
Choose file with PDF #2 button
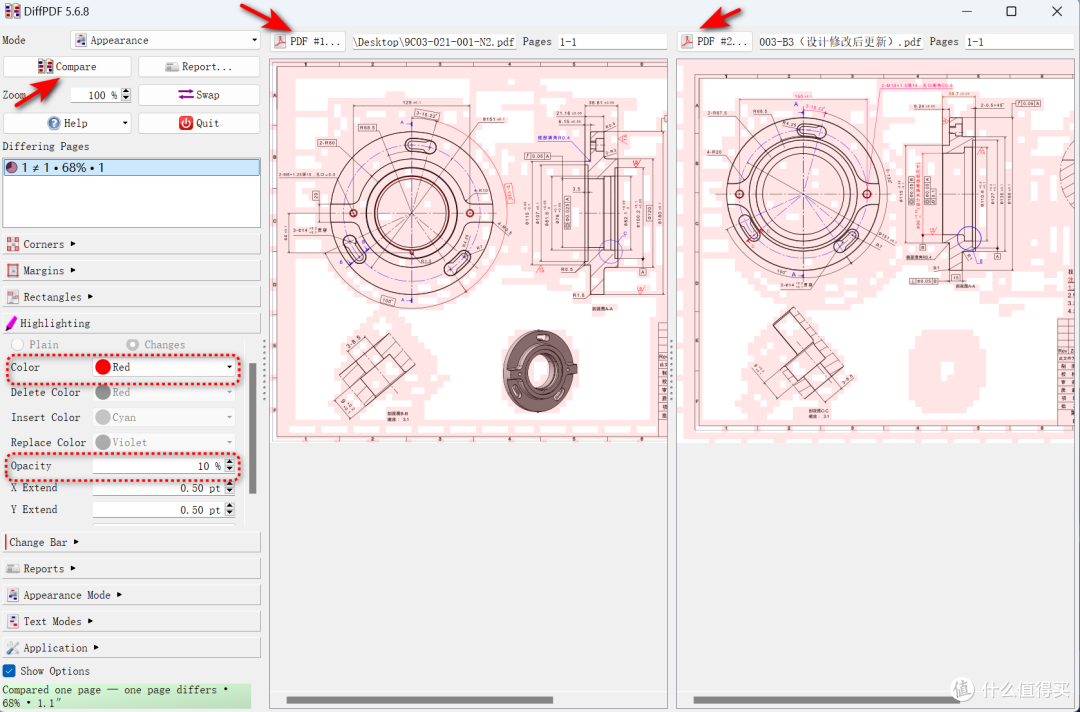pyautogui.click(x=715, y=41)
